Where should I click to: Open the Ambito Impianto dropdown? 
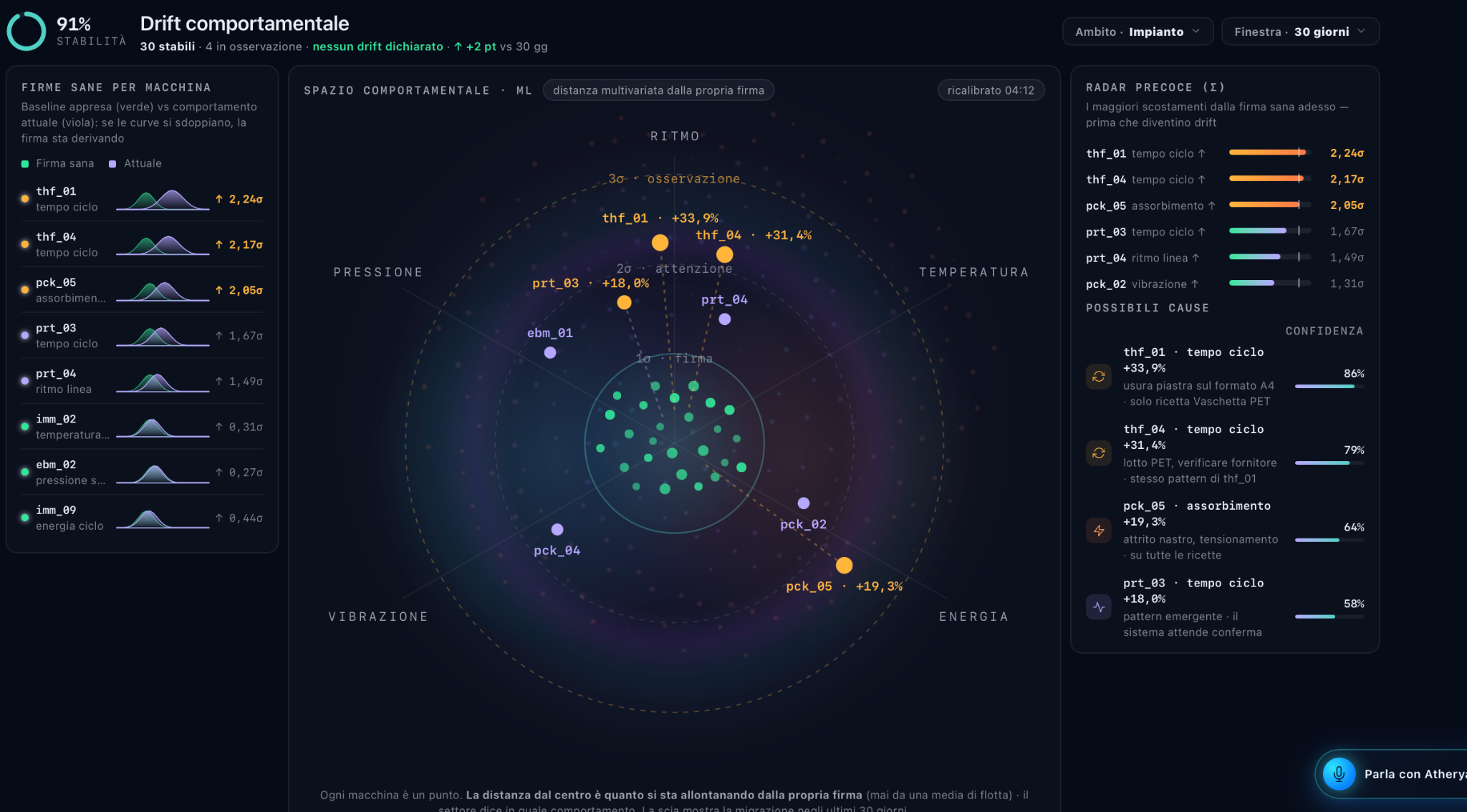tap(1137, 32)
